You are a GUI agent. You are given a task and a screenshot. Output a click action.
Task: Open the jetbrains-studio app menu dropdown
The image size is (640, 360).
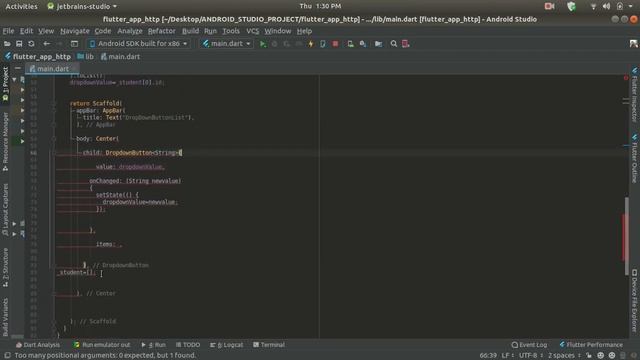82,6
